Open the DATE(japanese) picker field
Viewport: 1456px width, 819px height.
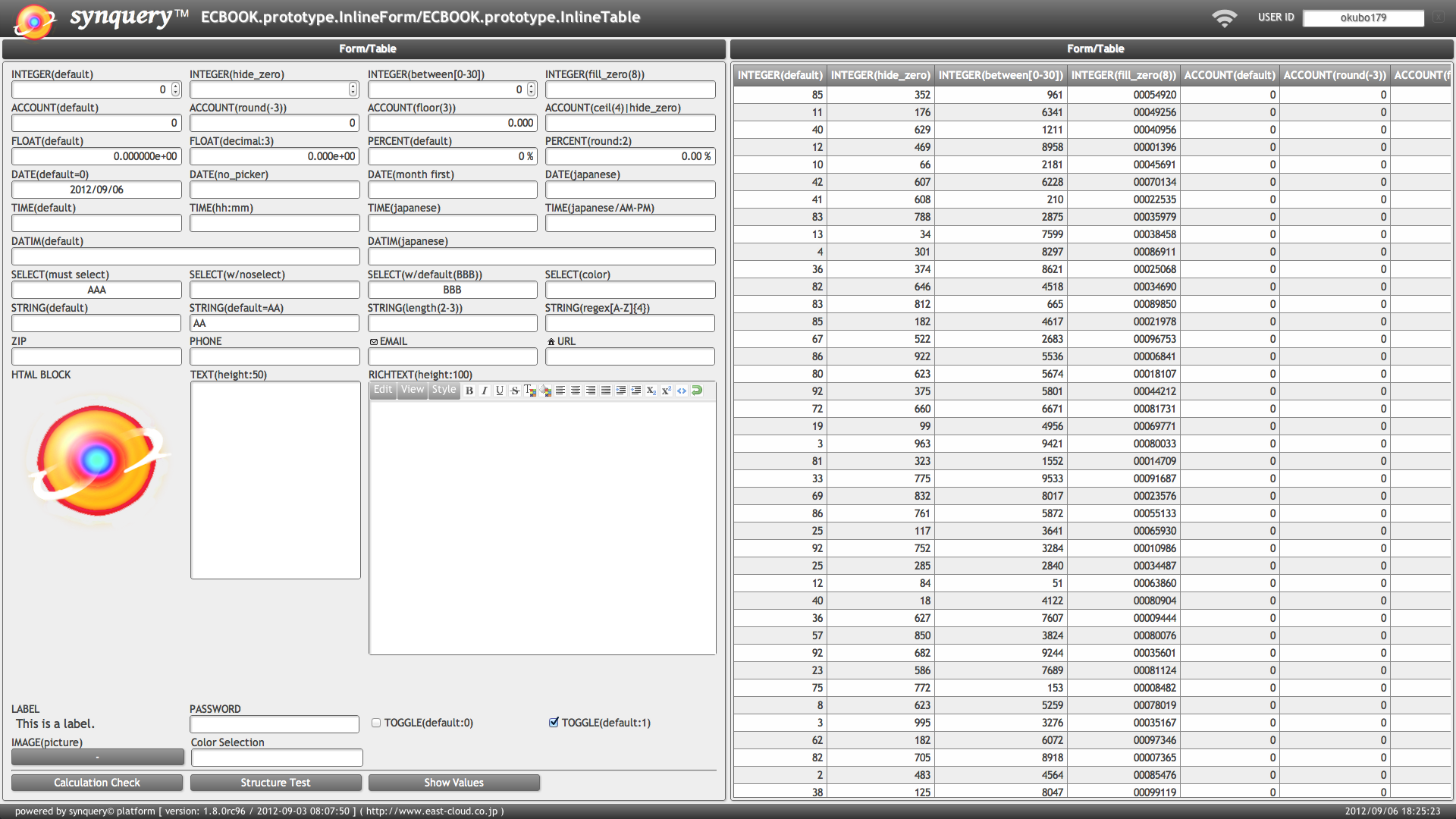(x=630, y=190)
